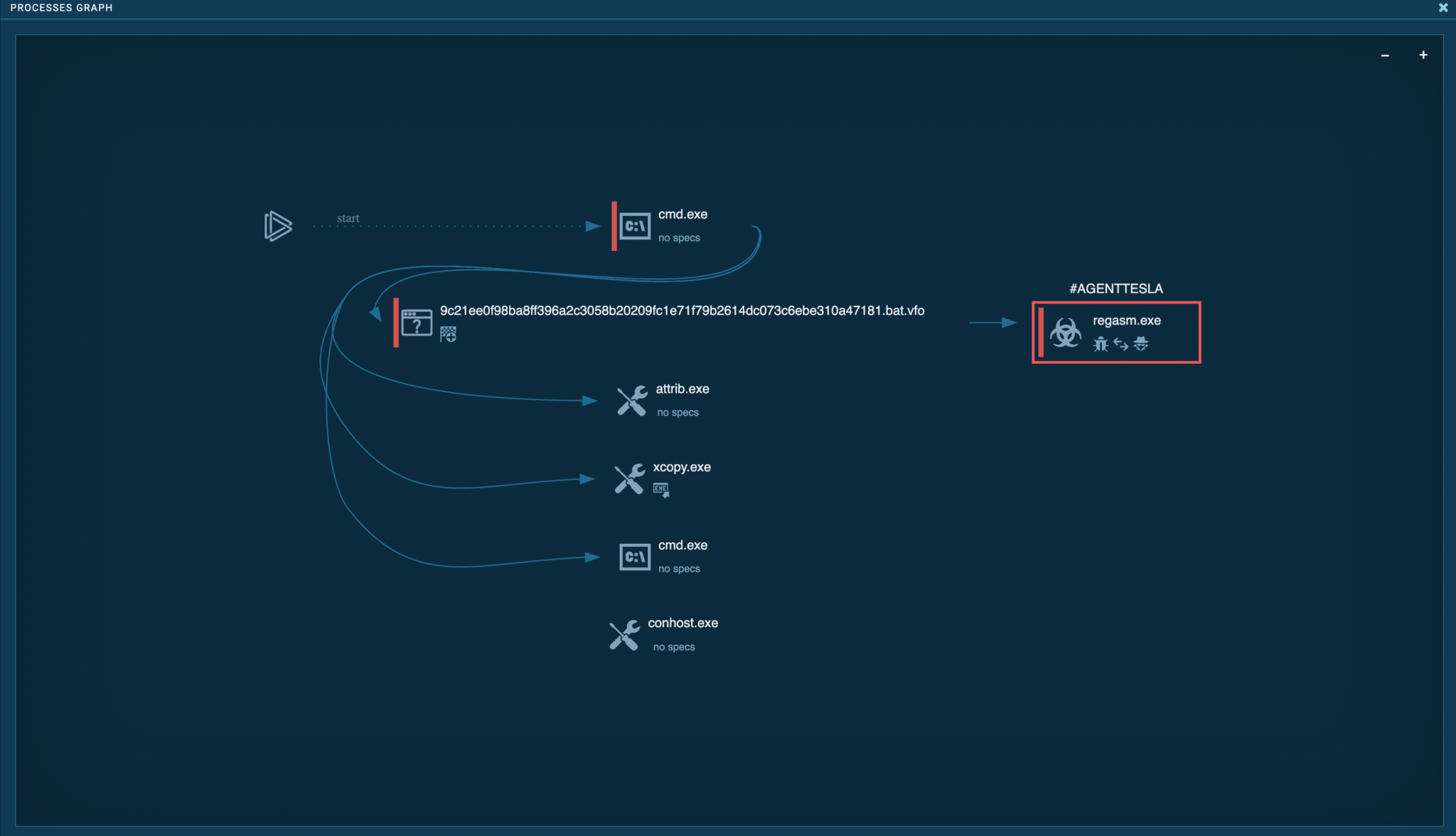1456x836 pixels.
Task: Select the bug malicious-activity badge under regasm.exe
Action: [1101, 344]
